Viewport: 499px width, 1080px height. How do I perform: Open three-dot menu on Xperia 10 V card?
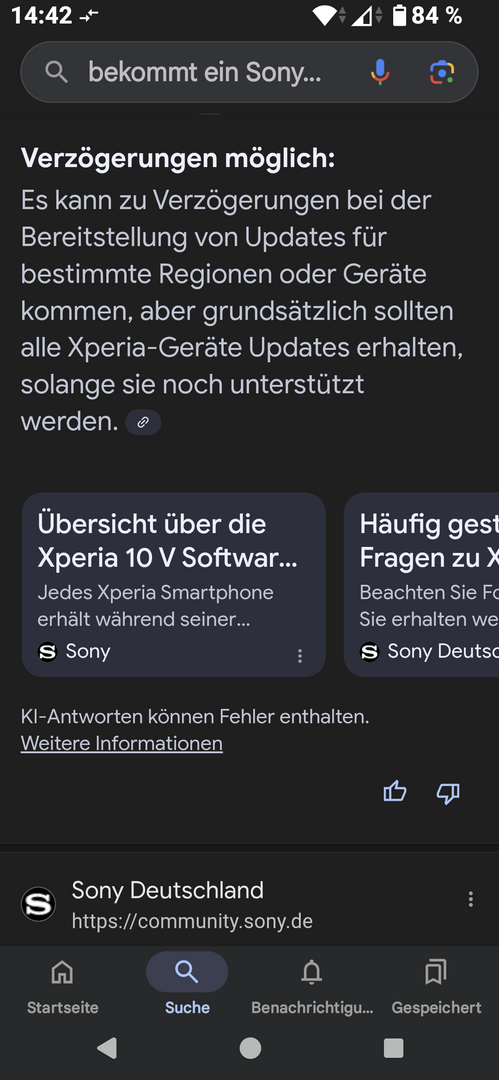[300, 656]
